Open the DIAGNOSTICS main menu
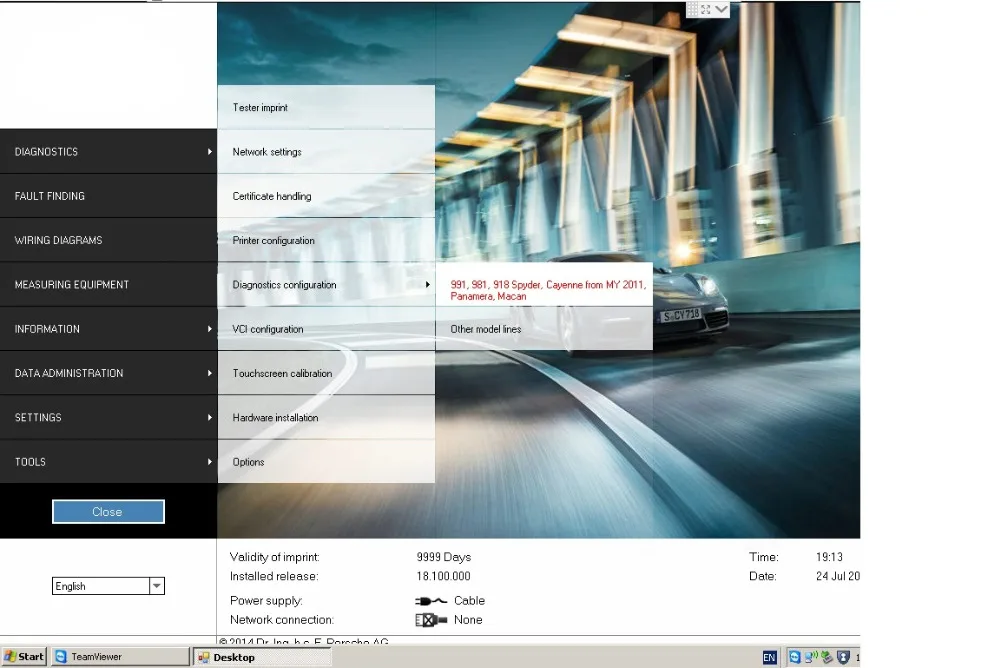This screenshot has height=668, width=1000. (x=108, y=152)
